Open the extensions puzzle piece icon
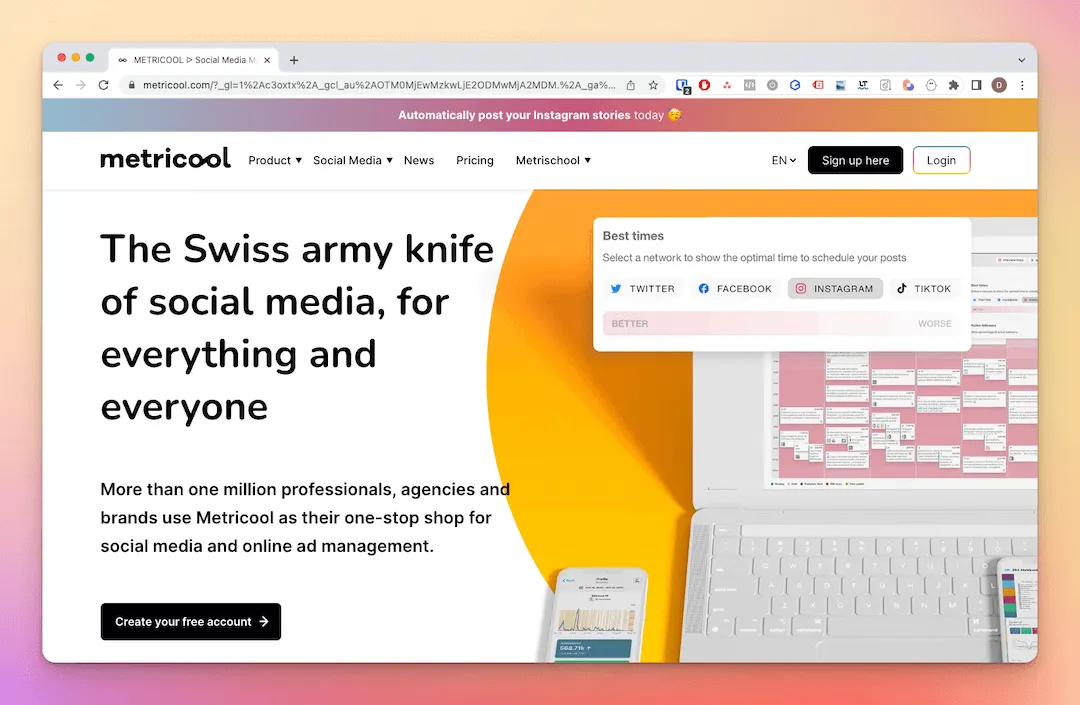 [953, 85]
